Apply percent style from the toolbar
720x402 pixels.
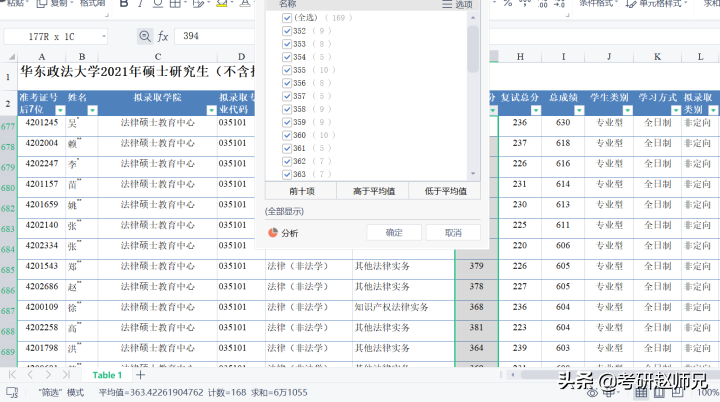click(507, 4)
